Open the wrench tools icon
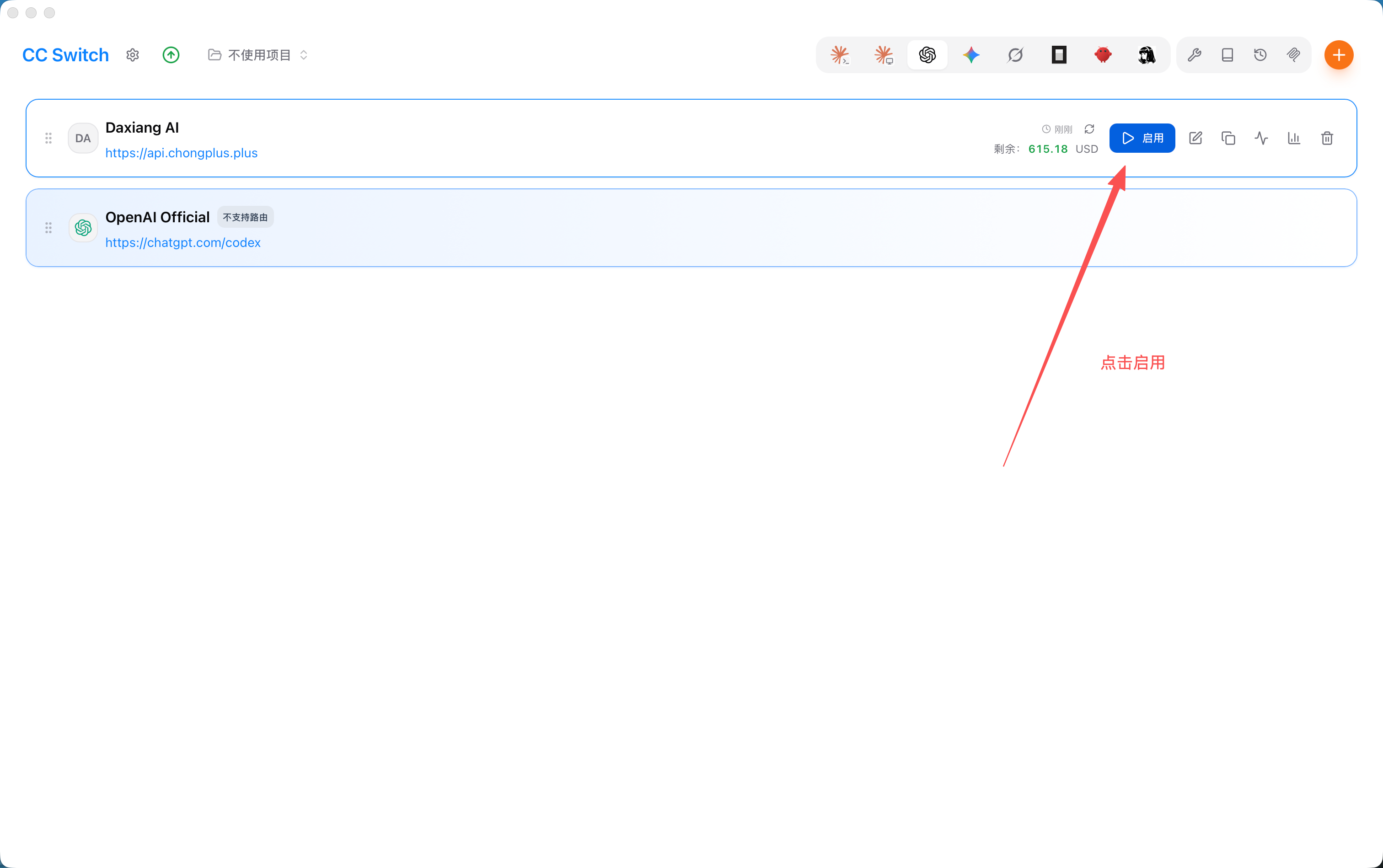This screenshot has width=1383, height=868. point(1194,55)
